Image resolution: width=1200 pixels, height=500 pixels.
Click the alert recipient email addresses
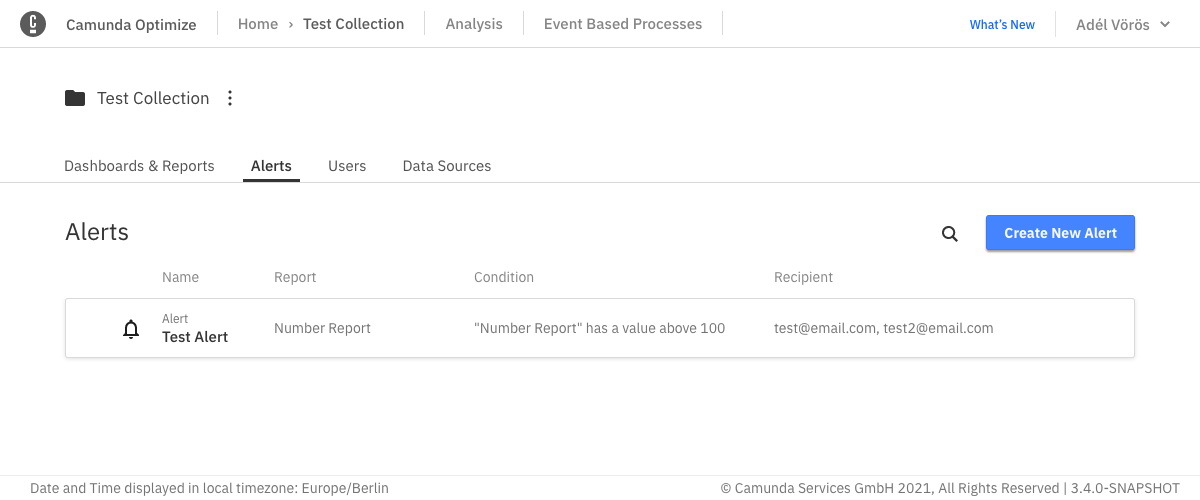tap(883, 328)
